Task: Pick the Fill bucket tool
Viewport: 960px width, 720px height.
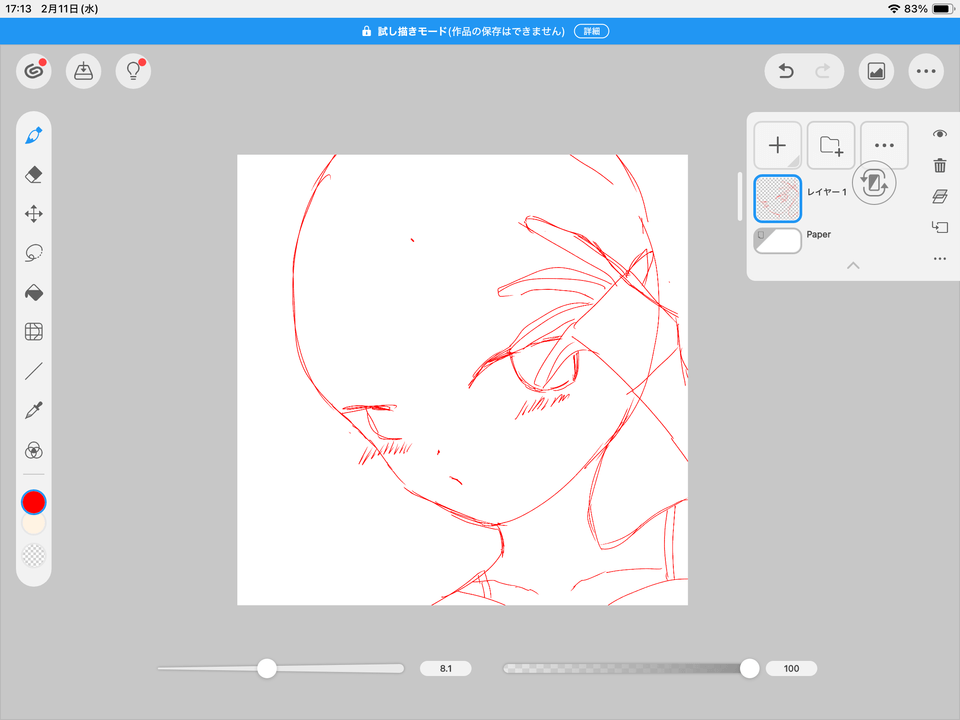Action: [x=34, y=293]
